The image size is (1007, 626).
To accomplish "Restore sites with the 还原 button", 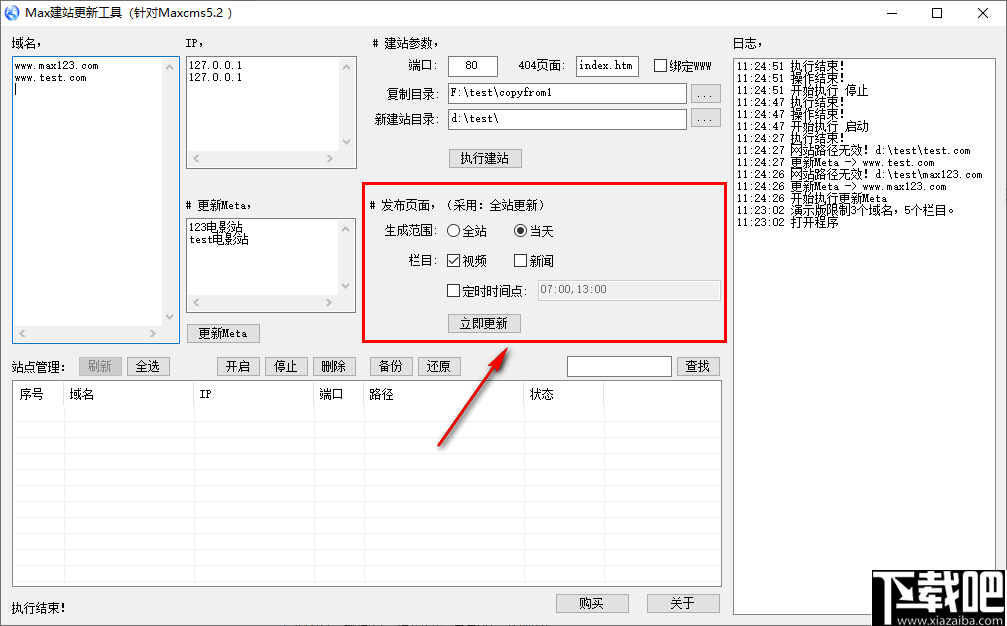I will (439, 366).
